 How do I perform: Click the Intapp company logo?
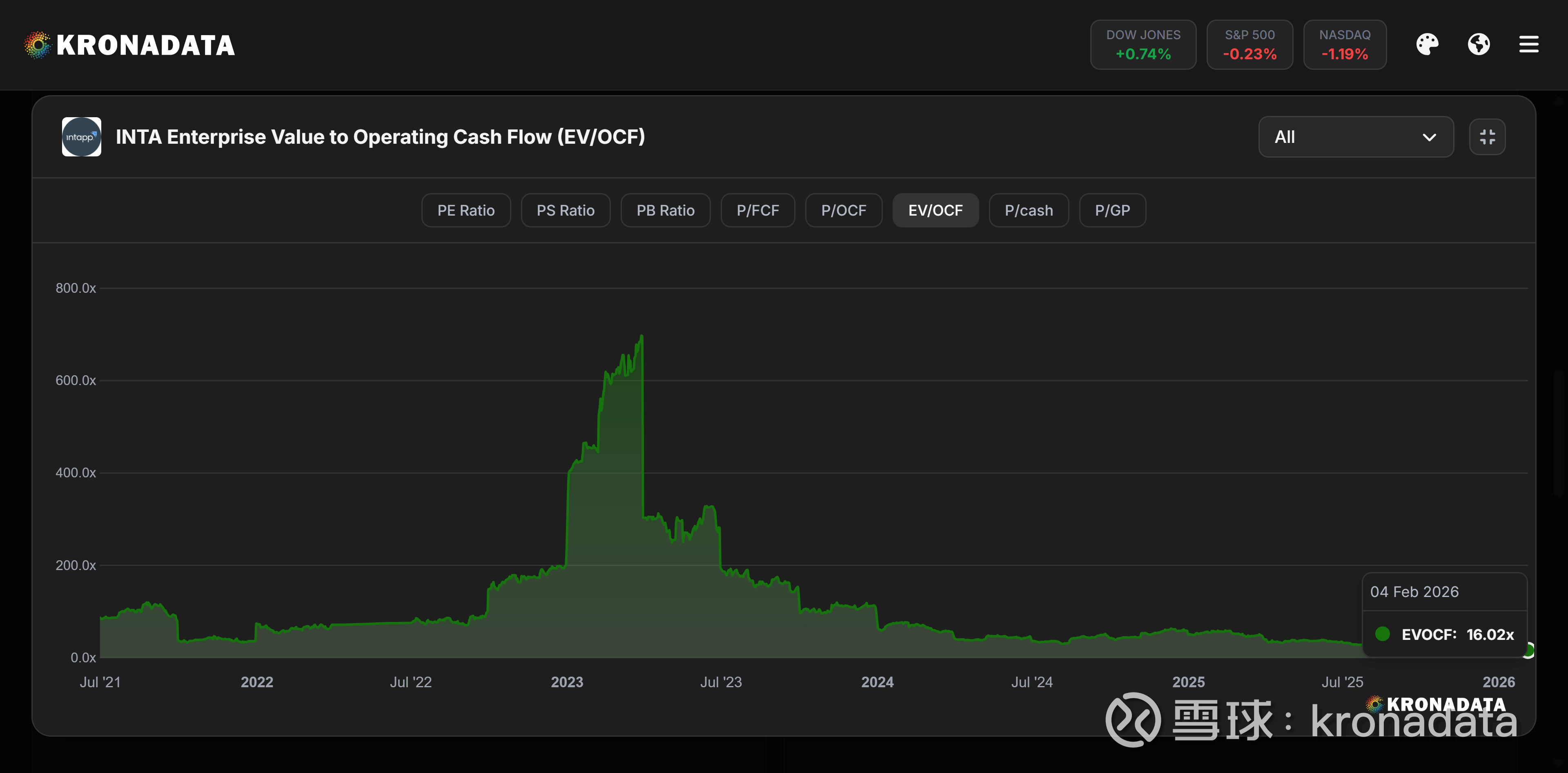[82, 137]
